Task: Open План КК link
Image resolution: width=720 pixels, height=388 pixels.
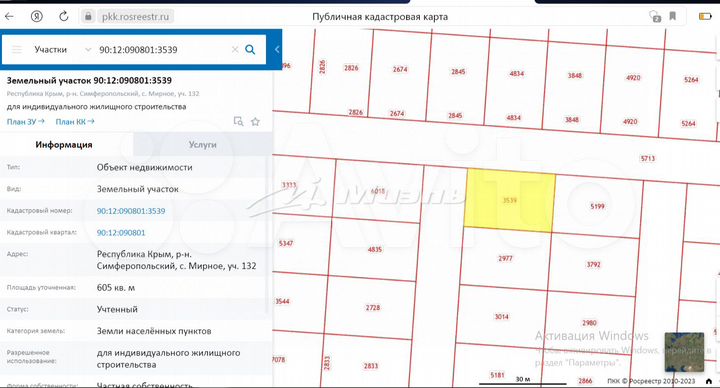Action: click(75, 122)
